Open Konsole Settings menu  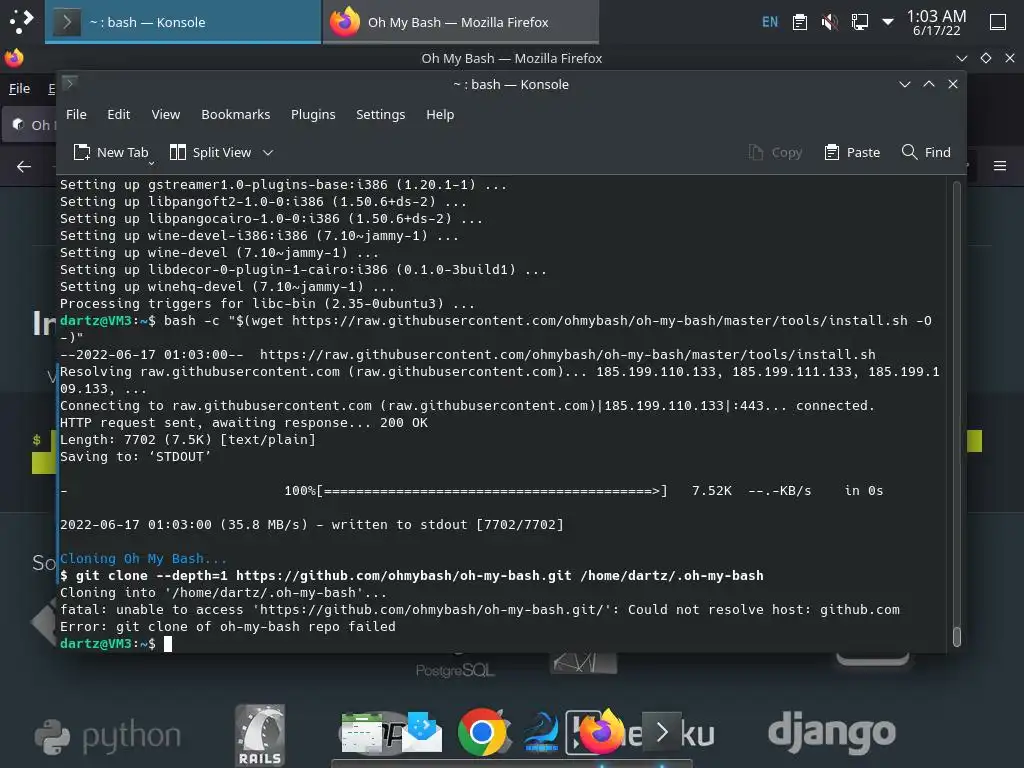coord(380,114)
